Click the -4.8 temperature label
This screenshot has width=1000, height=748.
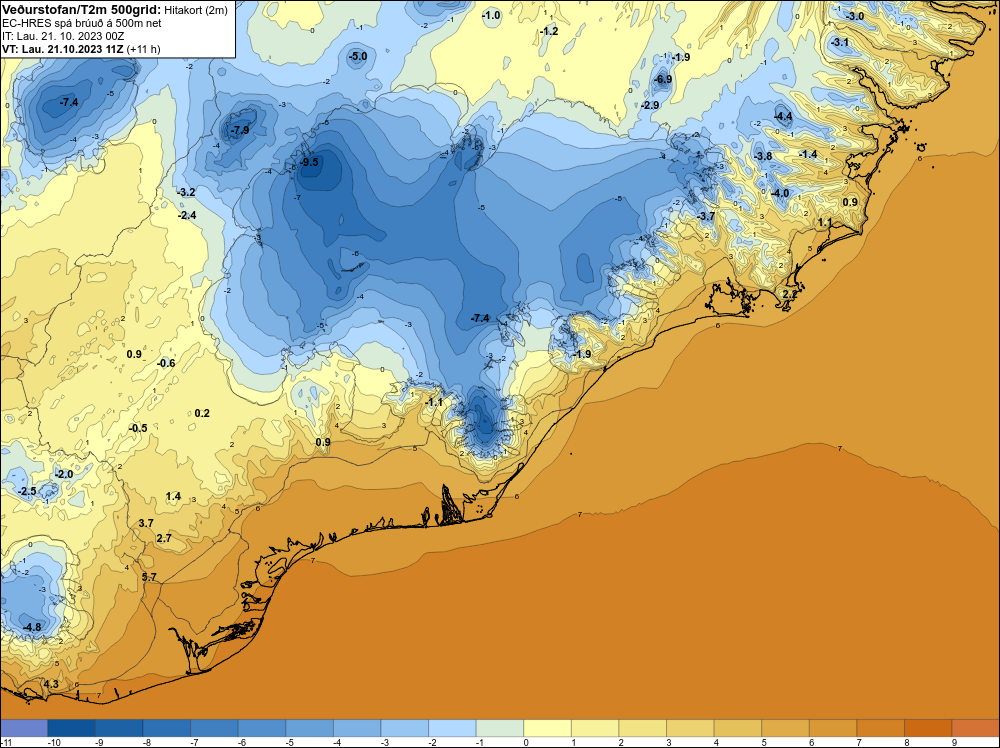[x=32, y=627]
